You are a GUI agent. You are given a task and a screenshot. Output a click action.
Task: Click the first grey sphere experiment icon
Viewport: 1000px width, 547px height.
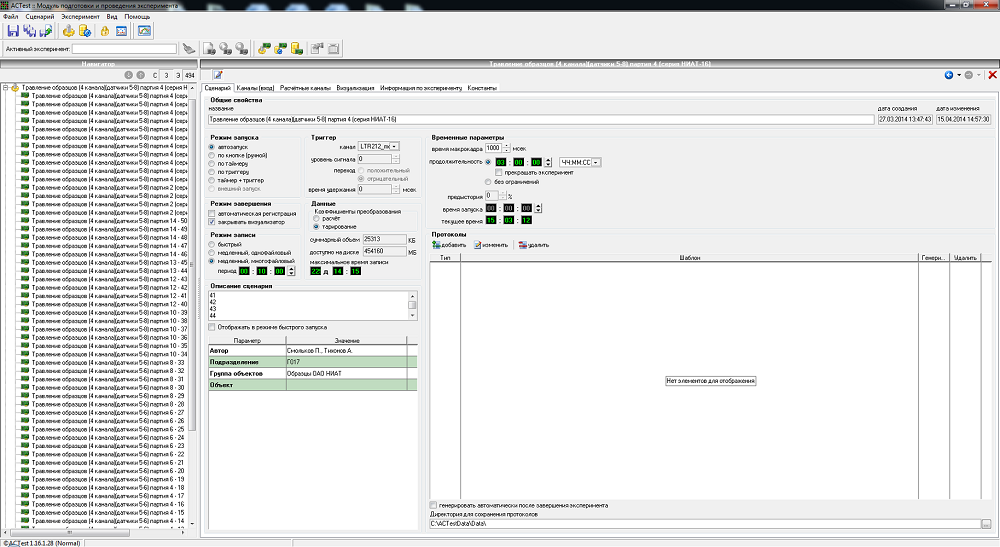(x=225, y=48)
